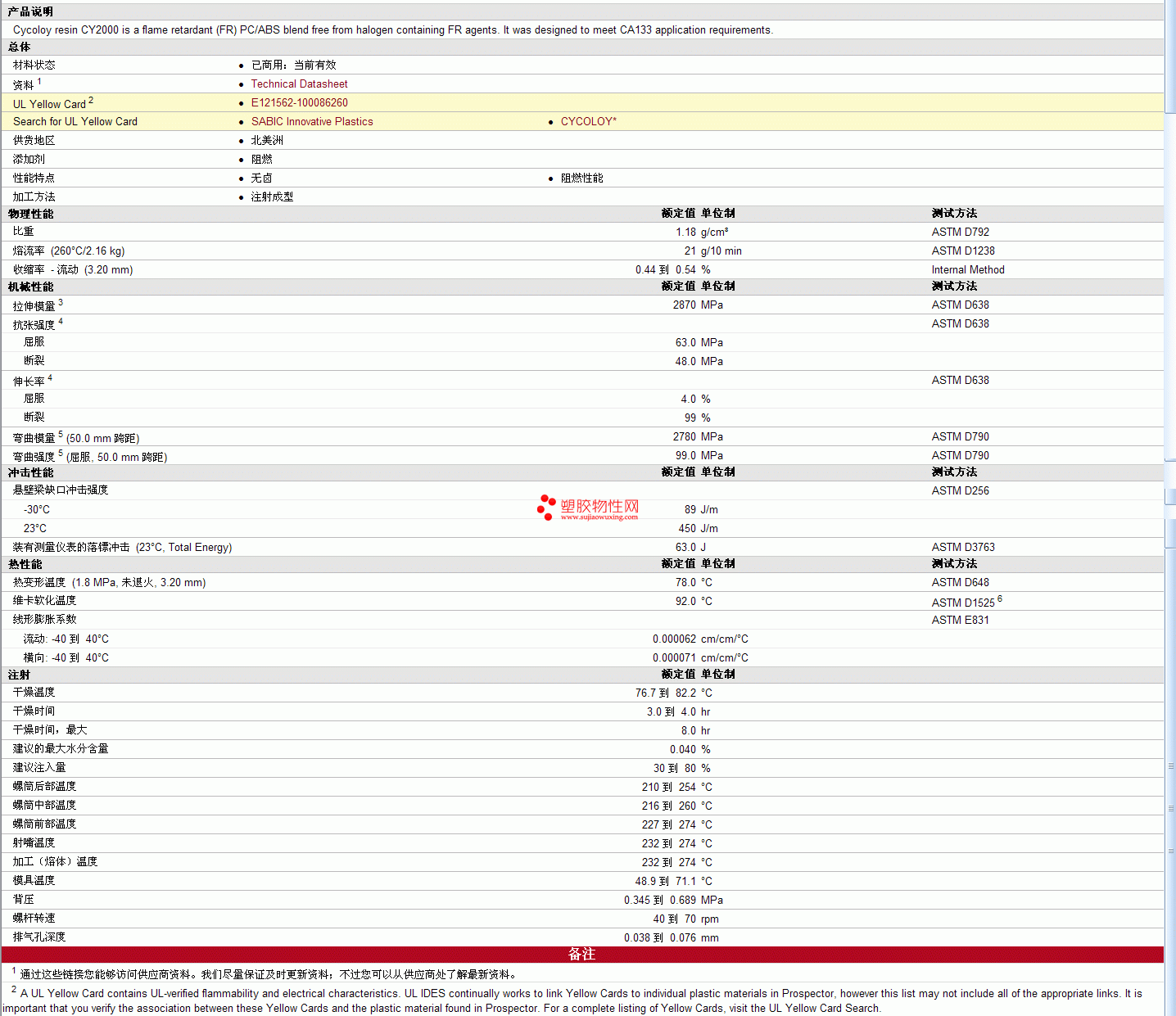
Task: Click the 注射 section header
Action: (x=19, y=675)
